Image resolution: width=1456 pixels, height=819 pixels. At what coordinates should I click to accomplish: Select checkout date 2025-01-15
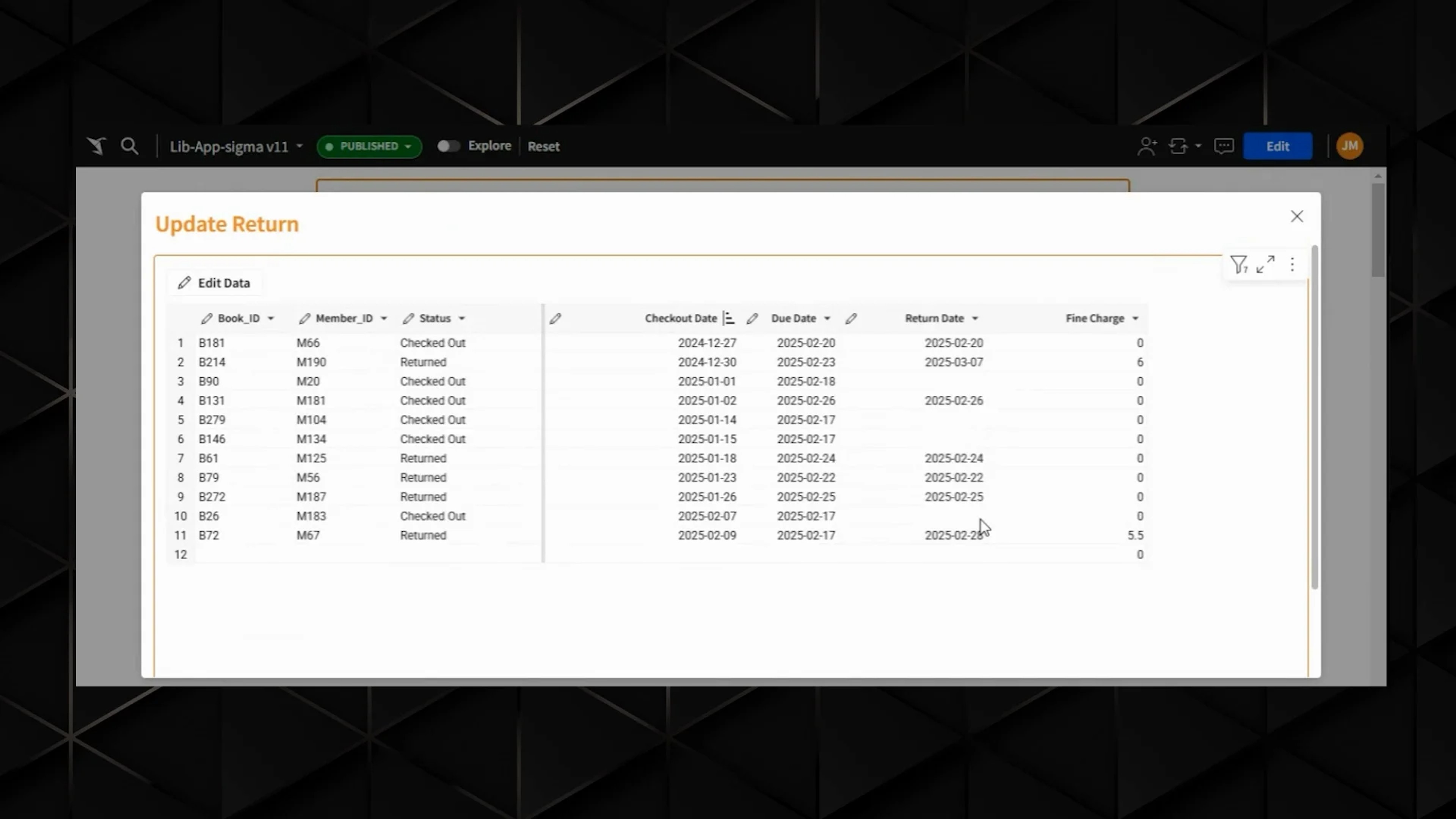click(707, 439)
